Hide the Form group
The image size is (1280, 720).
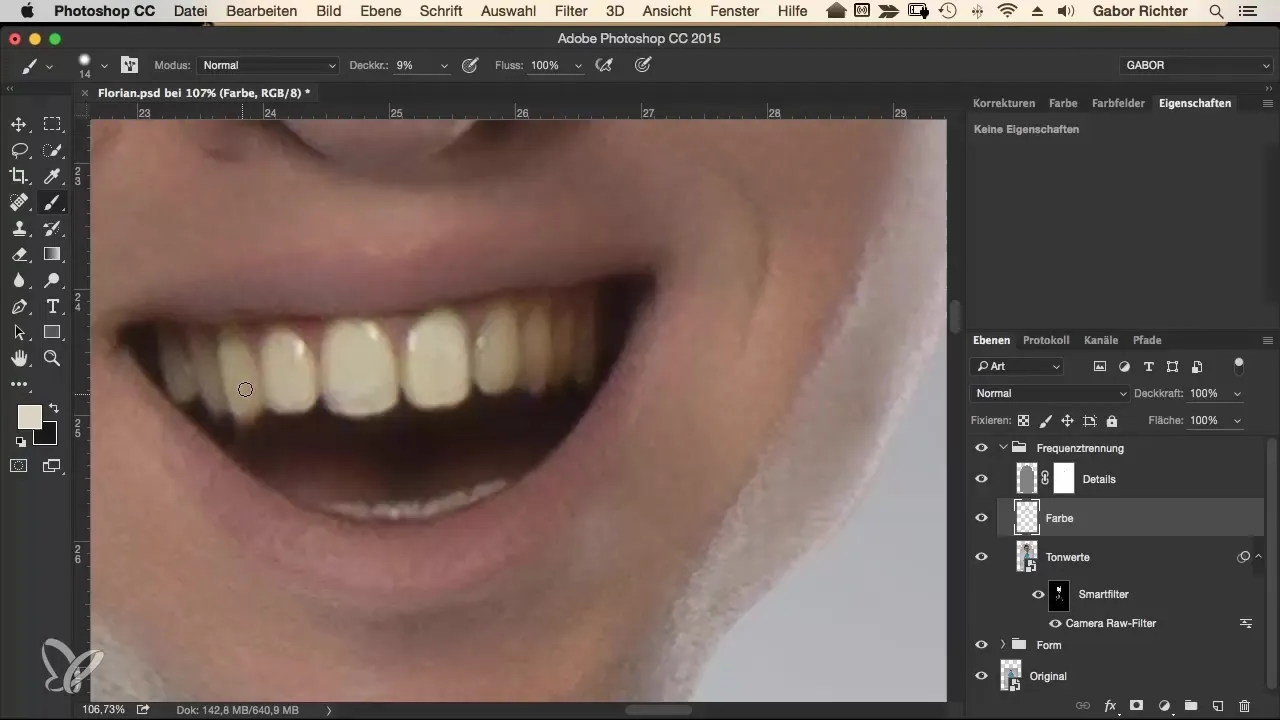coord(981,645)
